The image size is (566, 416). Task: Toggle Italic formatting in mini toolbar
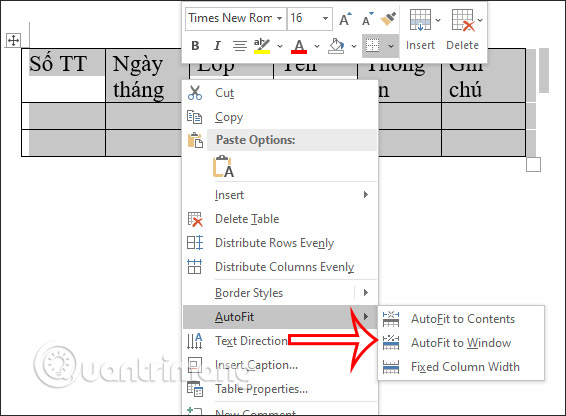coord(217,46)
